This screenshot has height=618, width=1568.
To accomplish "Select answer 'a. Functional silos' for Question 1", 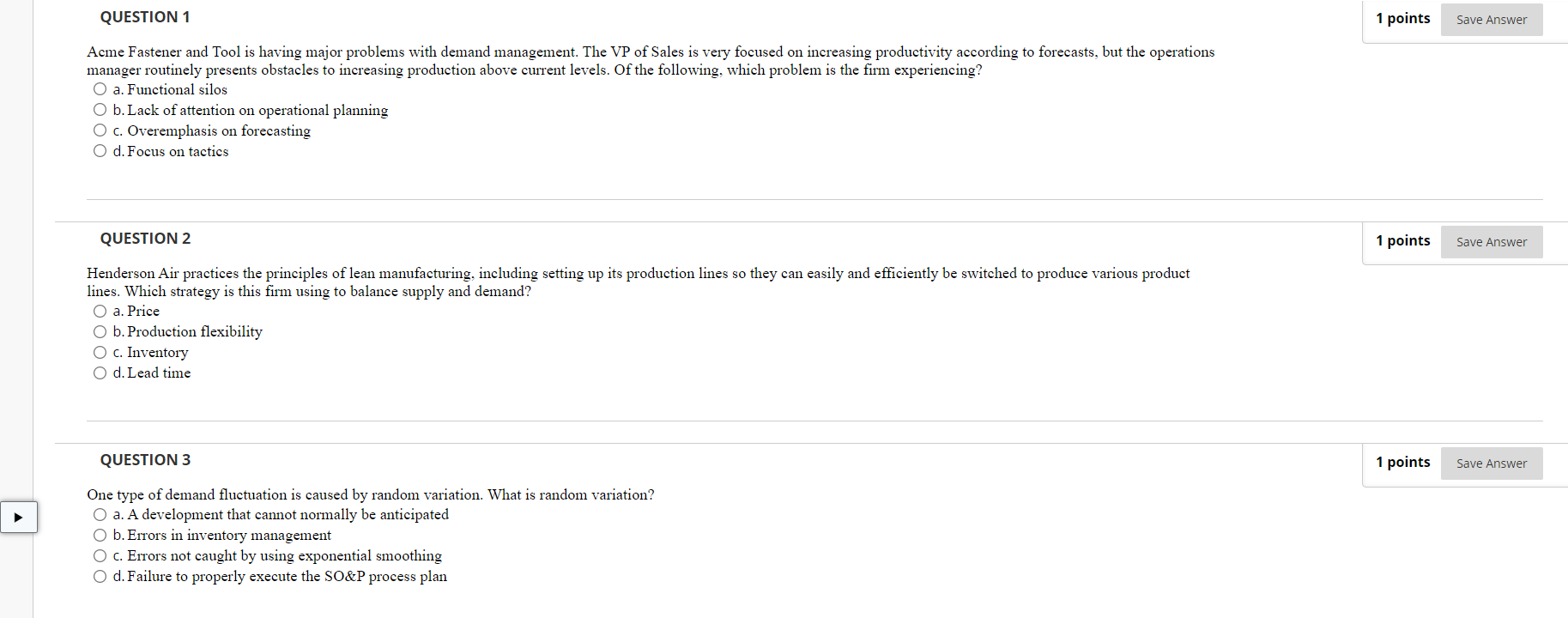I will (x=100, y=88).
